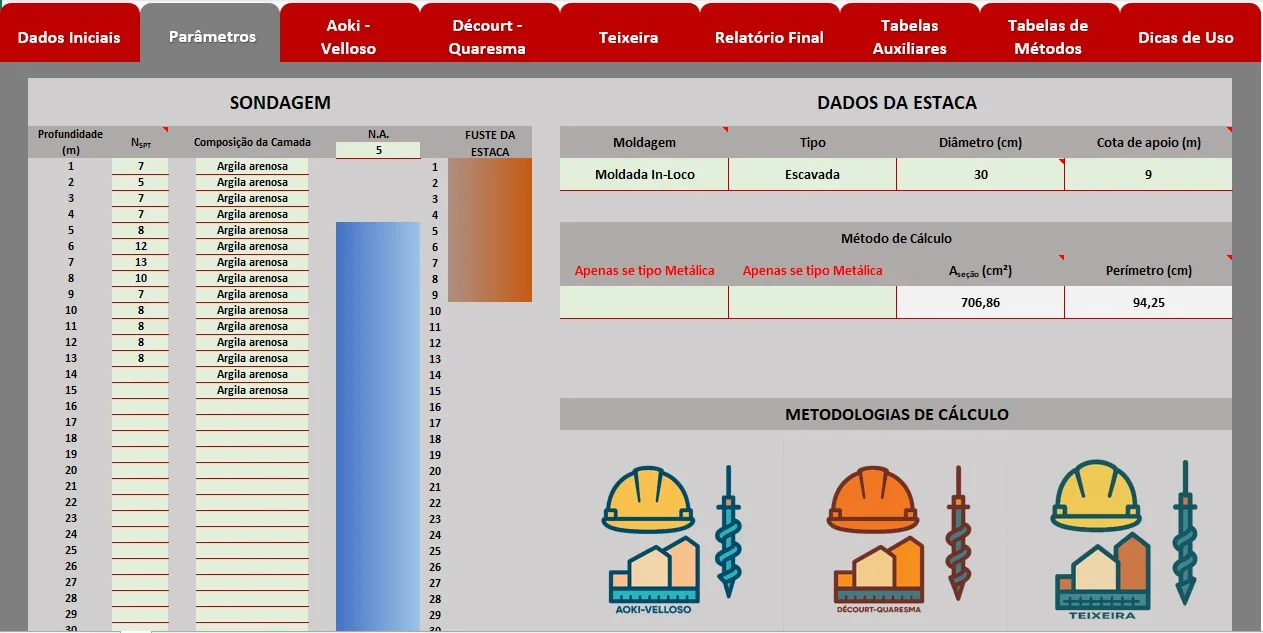Click the Método de Cálculo header
The width and height of the screenshot is (1263, 633).
coord(896,238)
